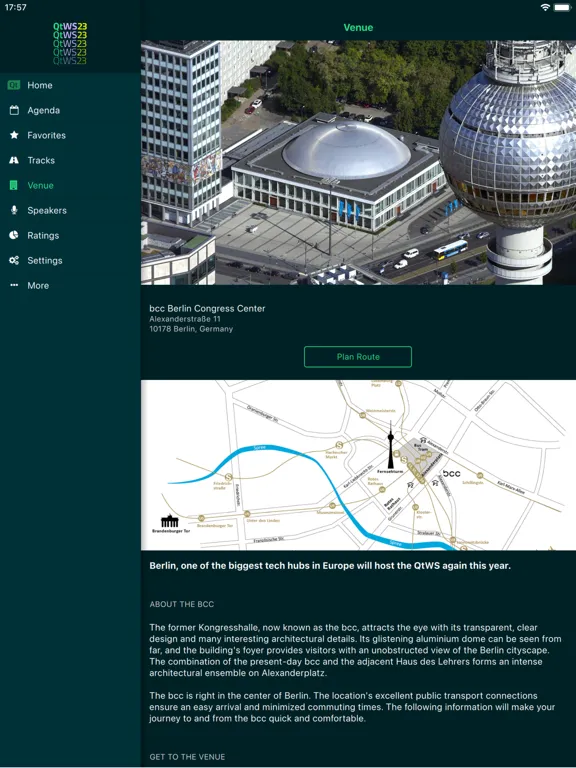
Task: Click the "10178 Berlin, Germany" line
Action: click(x=191, y=329)
